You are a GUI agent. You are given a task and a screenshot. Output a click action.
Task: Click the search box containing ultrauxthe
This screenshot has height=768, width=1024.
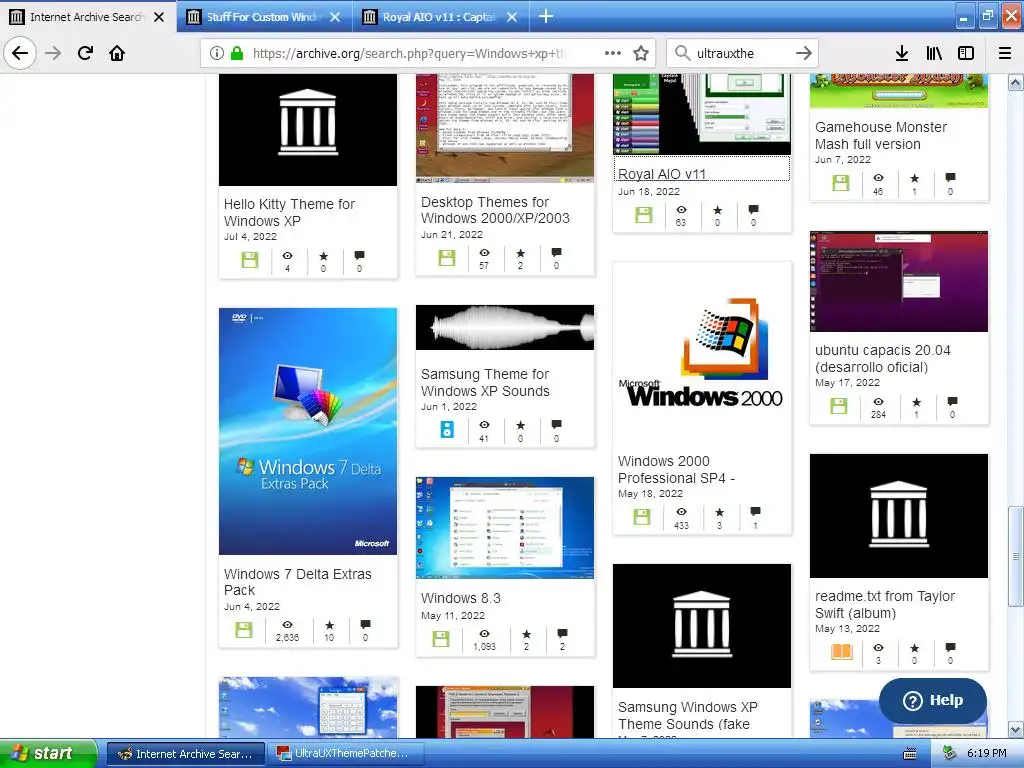741,53
